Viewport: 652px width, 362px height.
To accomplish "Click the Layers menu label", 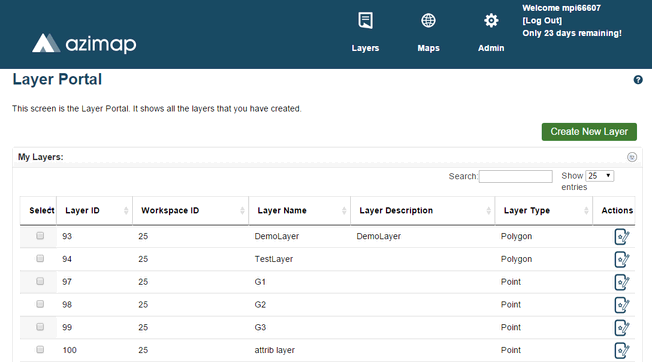I will pyautogui.click(x=365, y=48).
